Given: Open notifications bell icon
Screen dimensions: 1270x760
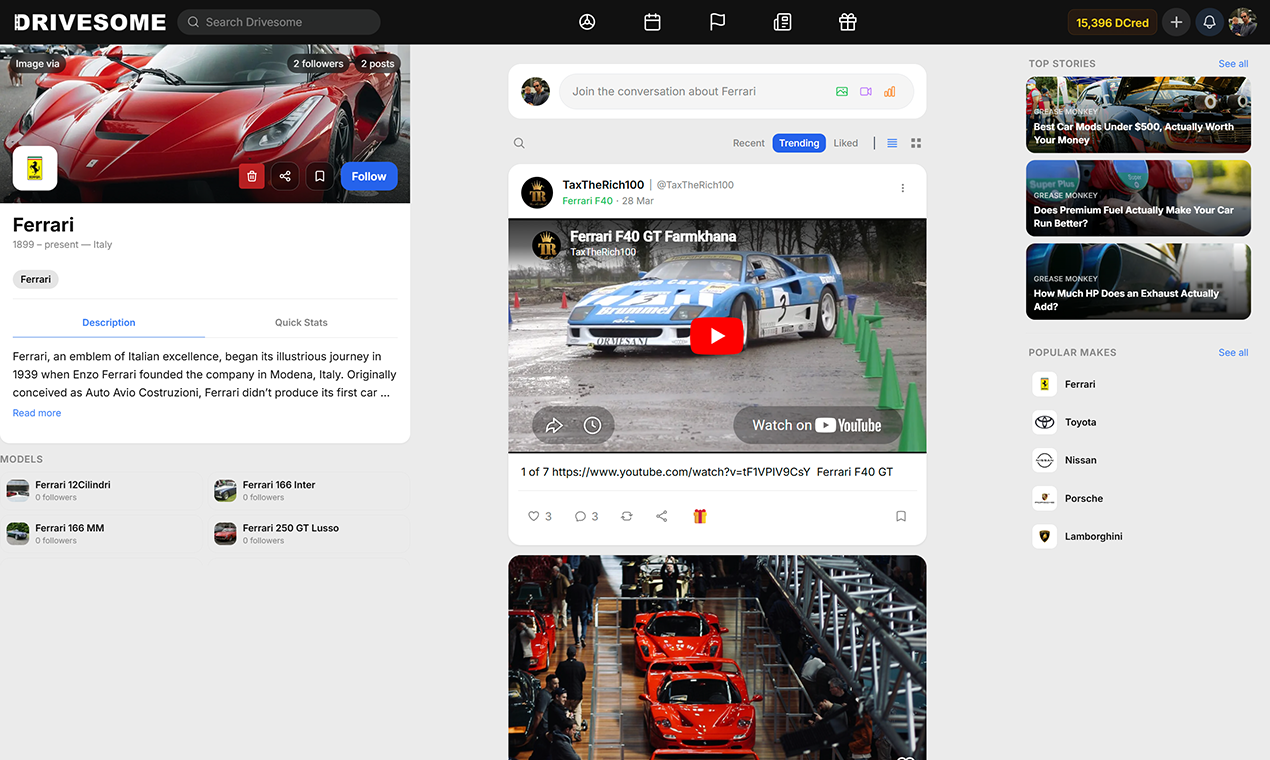Looking at the screenshot, I should [1209, 22].
